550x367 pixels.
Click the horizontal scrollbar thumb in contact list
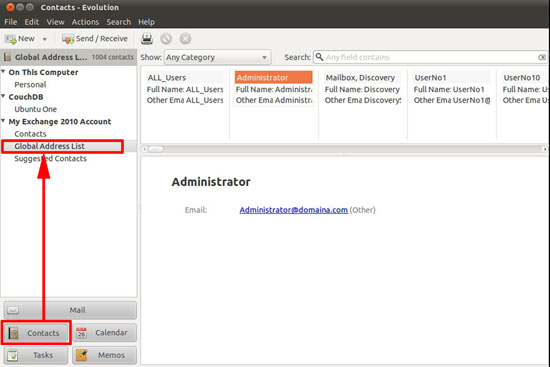155,149
